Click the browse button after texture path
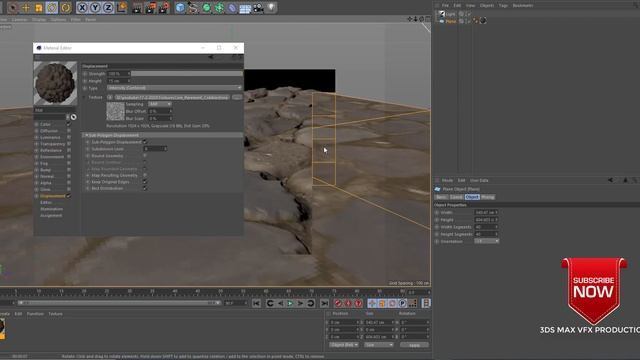The image size is (640, 360). tap(237, 98)
